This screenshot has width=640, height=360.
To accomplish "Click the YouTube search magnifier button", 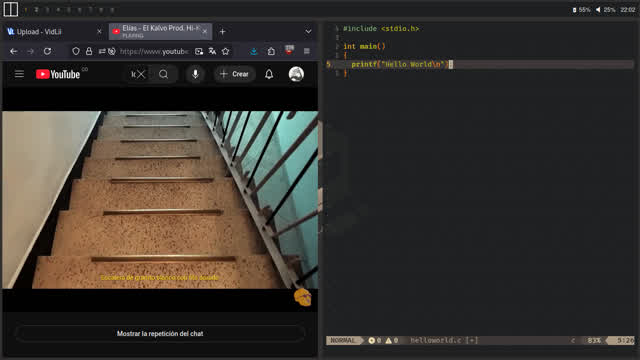I will coord(164,74).
